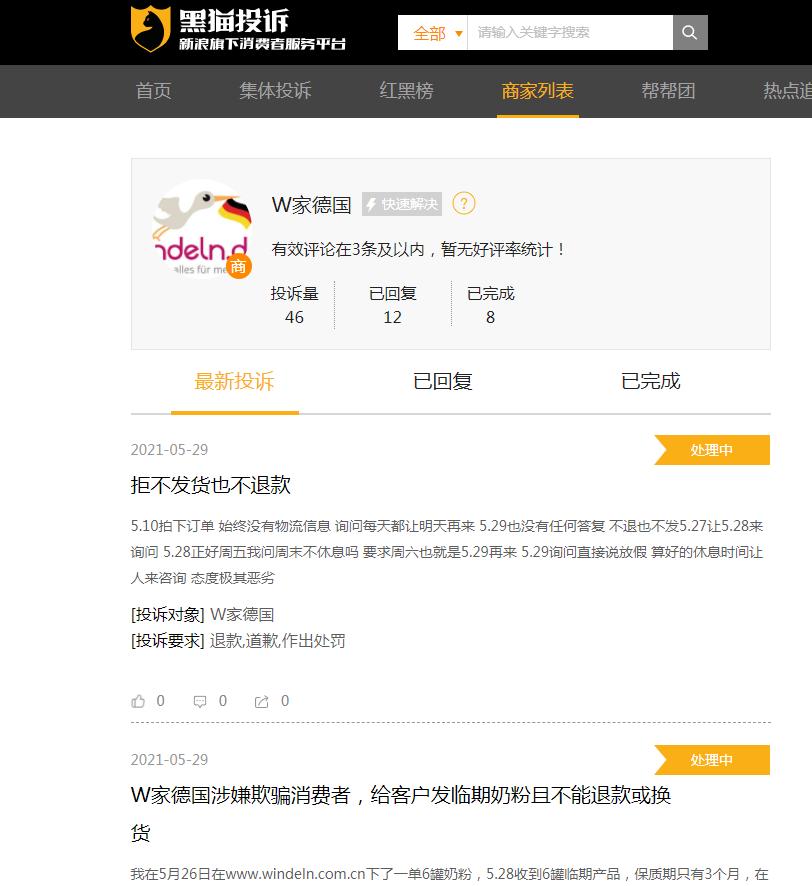Click the keyword search input field
This screenshot has height=886, width=812.
tap(570, 32)
